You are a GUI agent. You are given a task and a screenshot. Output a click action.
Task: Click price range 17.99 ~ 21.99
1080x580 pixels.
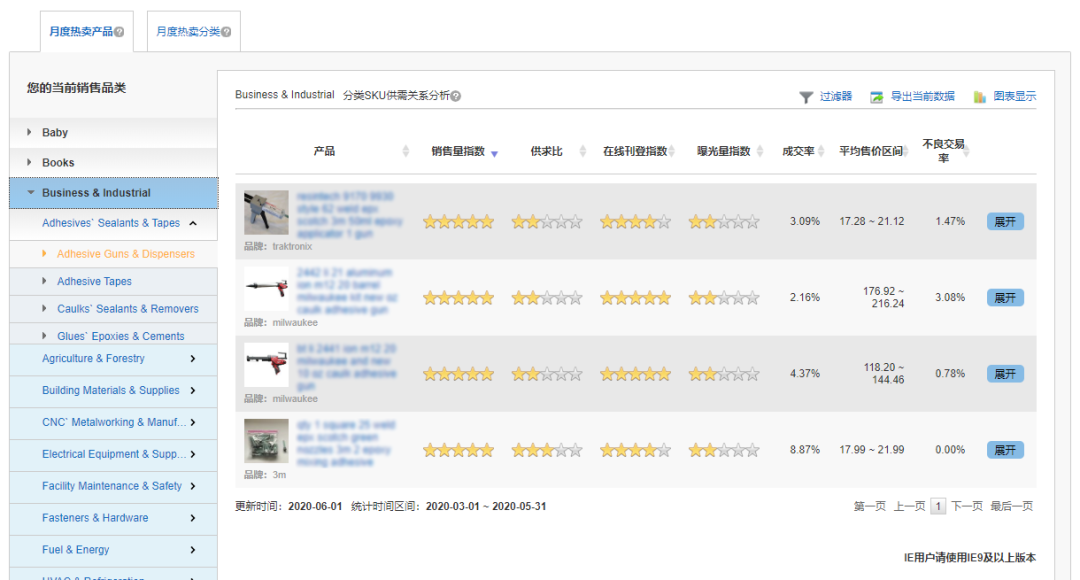pos(871,450)
